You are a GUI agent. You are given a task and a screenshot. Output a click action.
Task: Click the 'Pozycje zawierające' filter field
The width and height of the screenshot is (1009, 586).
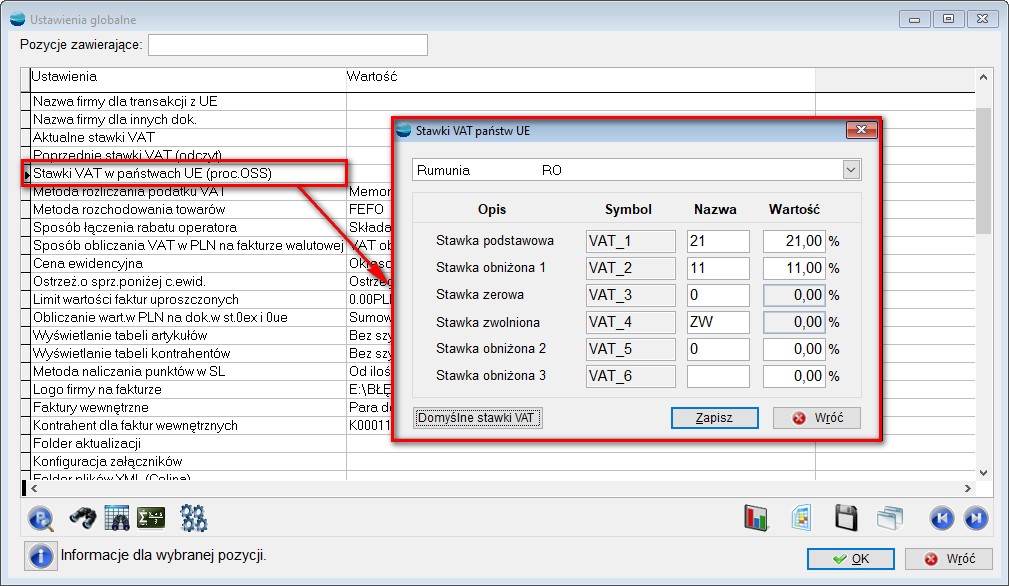click(287, 45)
